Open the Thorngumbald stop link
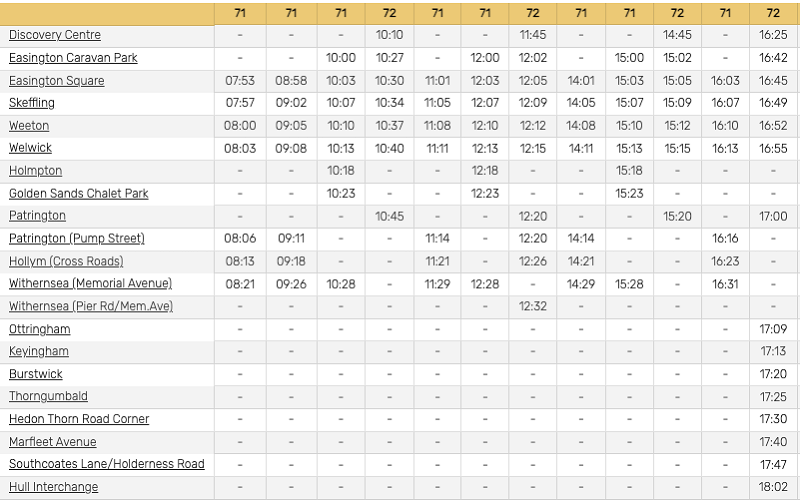The width and height of the screenshot is (800, 503). pos(48,397)
